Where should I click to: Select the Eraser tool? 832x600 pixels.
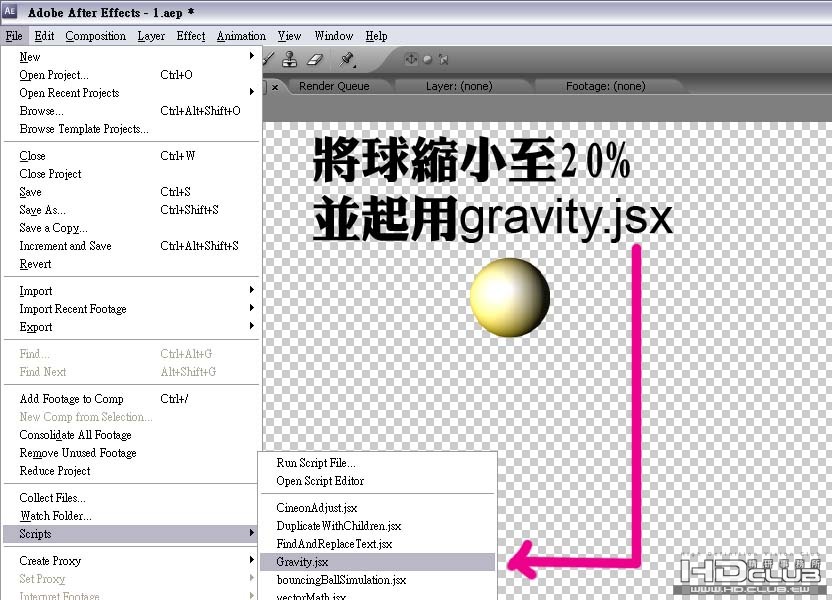click(x=315, y=59)
